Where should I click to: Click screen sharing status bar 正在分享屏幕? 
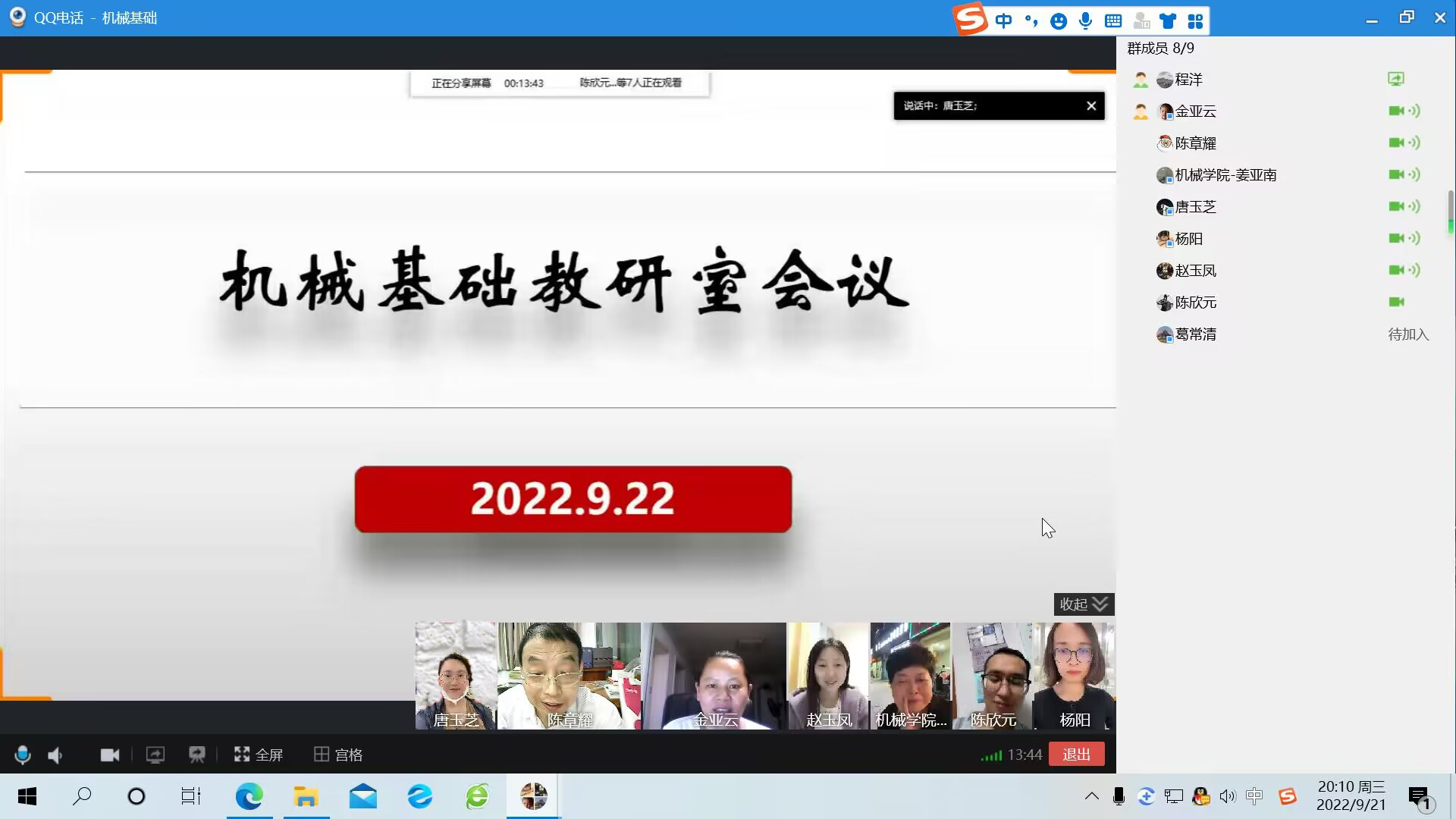(560, 83)
